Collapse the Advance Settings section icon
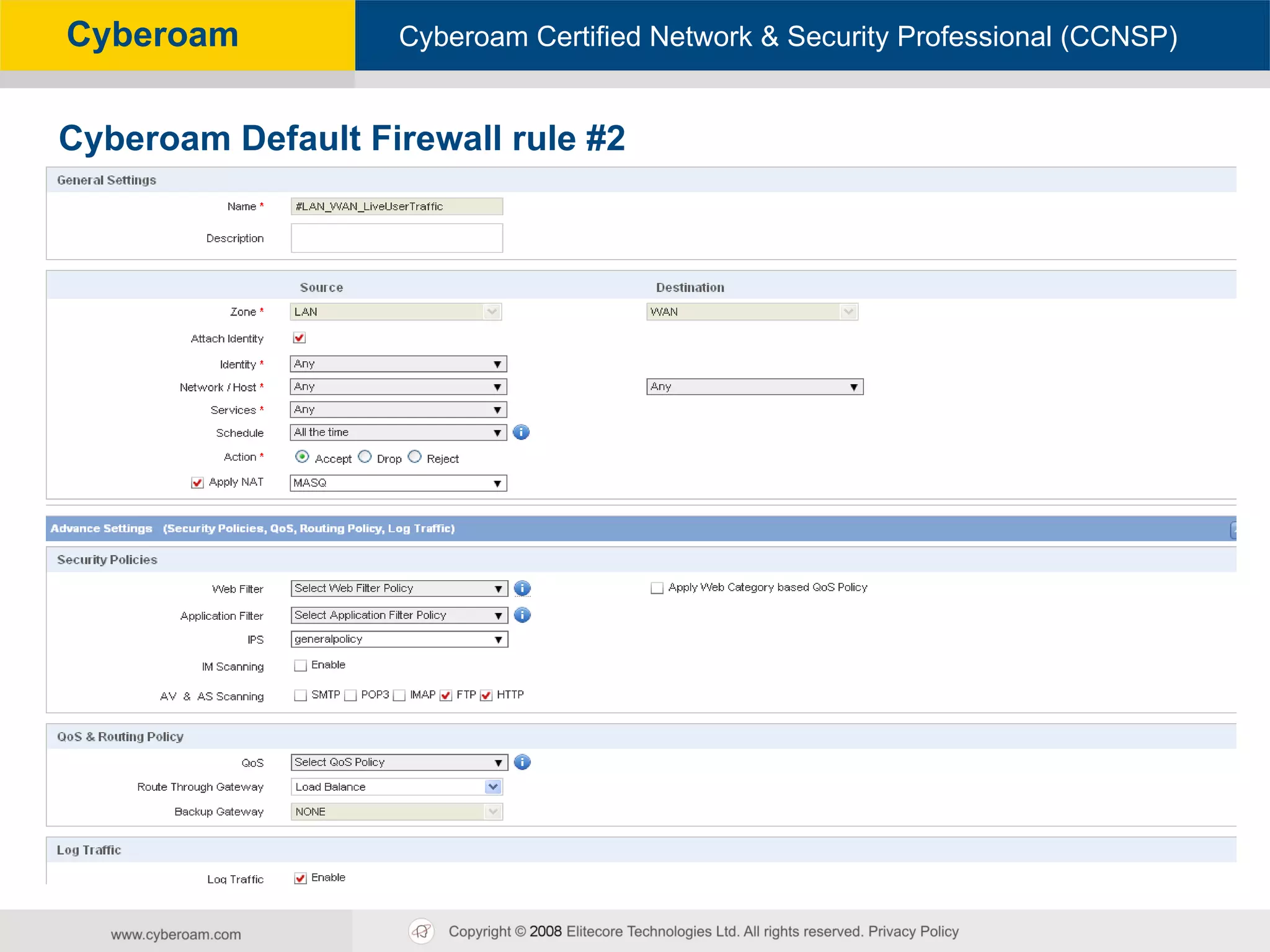Viewport: 1270px width, 952px height. [1233, 529]
